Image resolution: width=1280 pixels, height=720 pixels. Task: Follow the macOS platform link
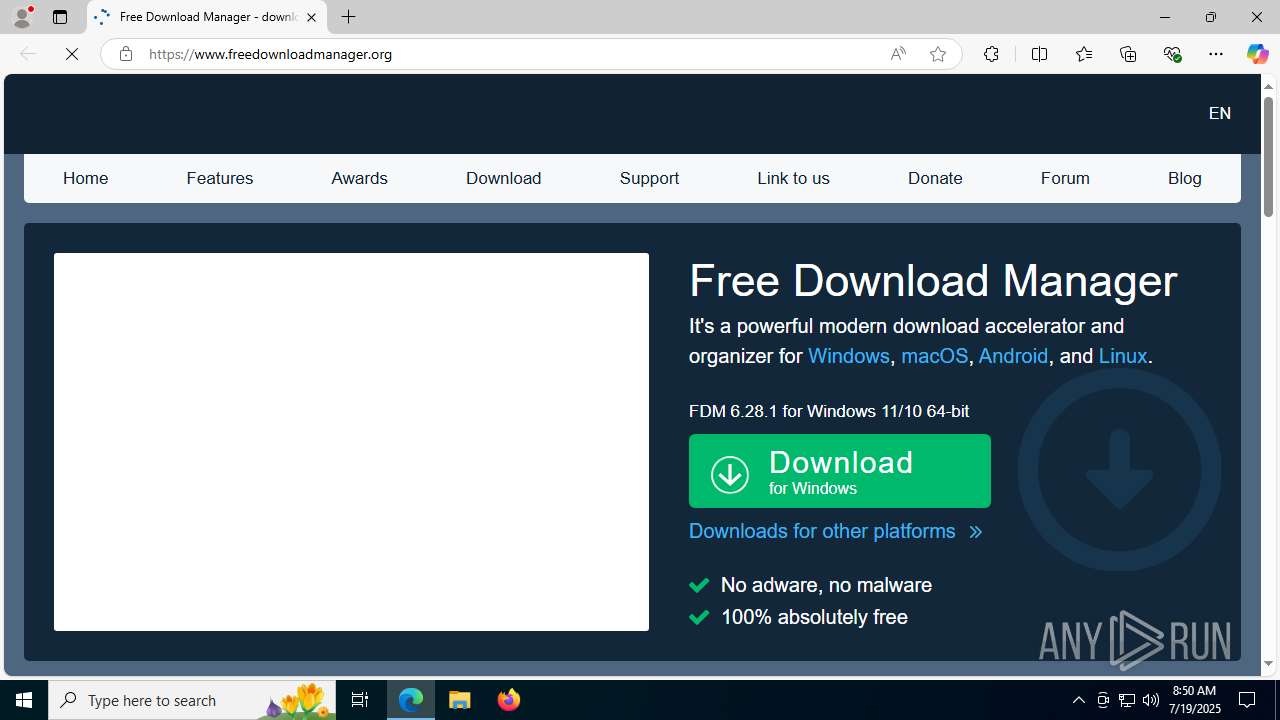(934, 356)
